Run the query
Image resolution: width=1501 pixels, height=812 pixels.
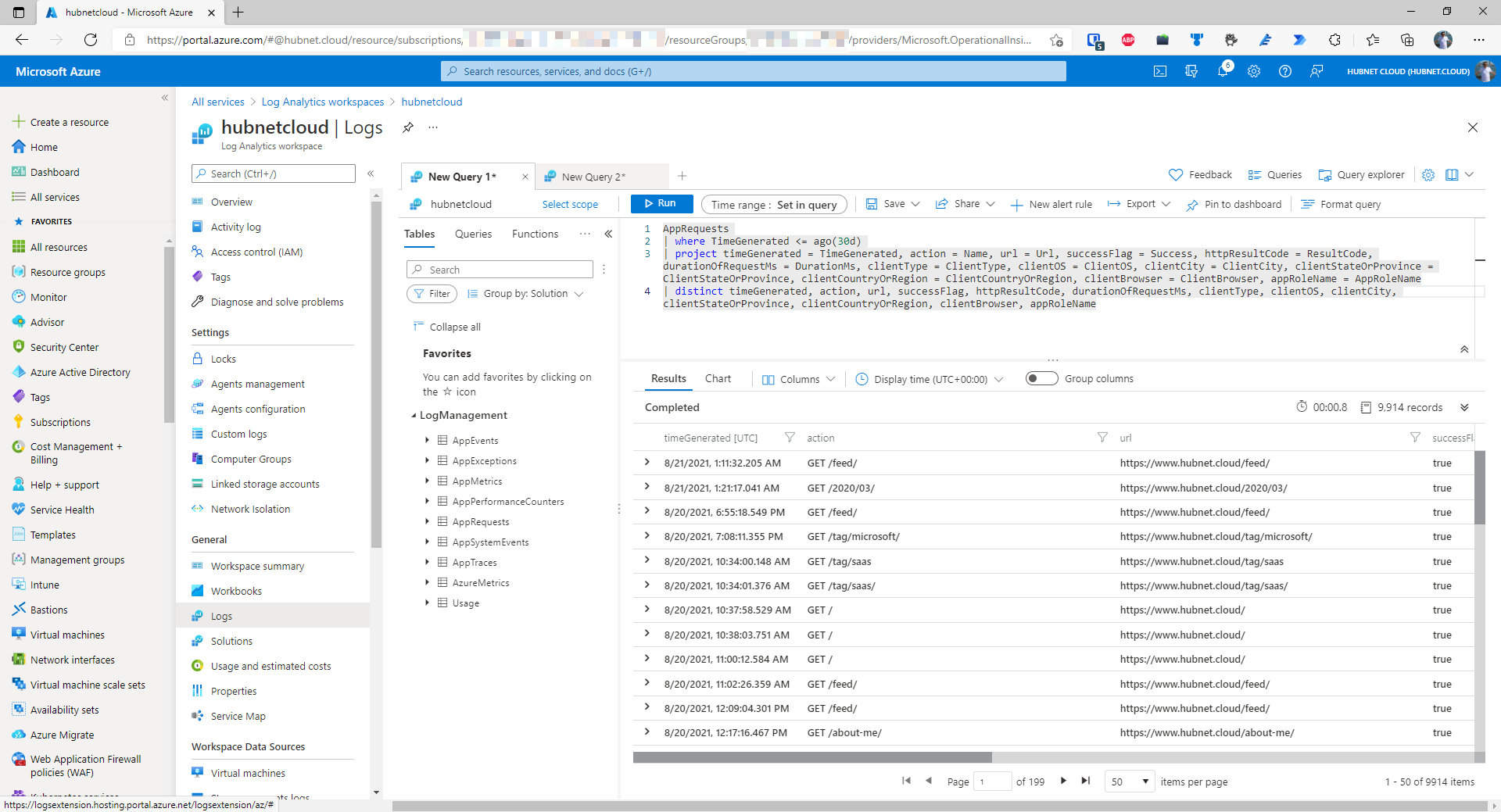pos(661,203)
